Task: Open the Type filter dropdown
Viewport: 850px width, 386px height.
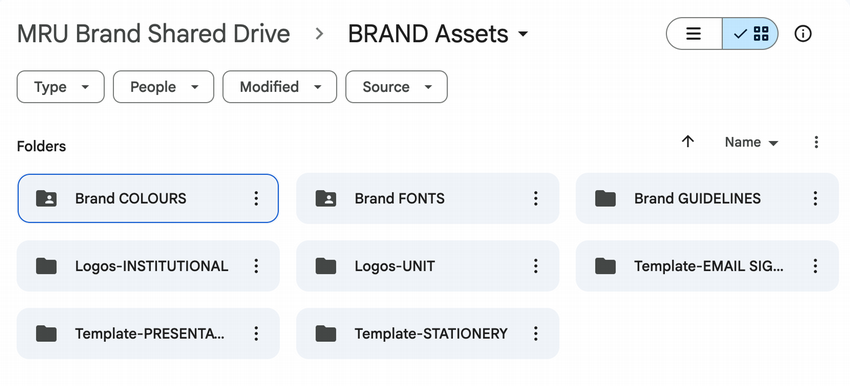Action: [x=61, y=87]
